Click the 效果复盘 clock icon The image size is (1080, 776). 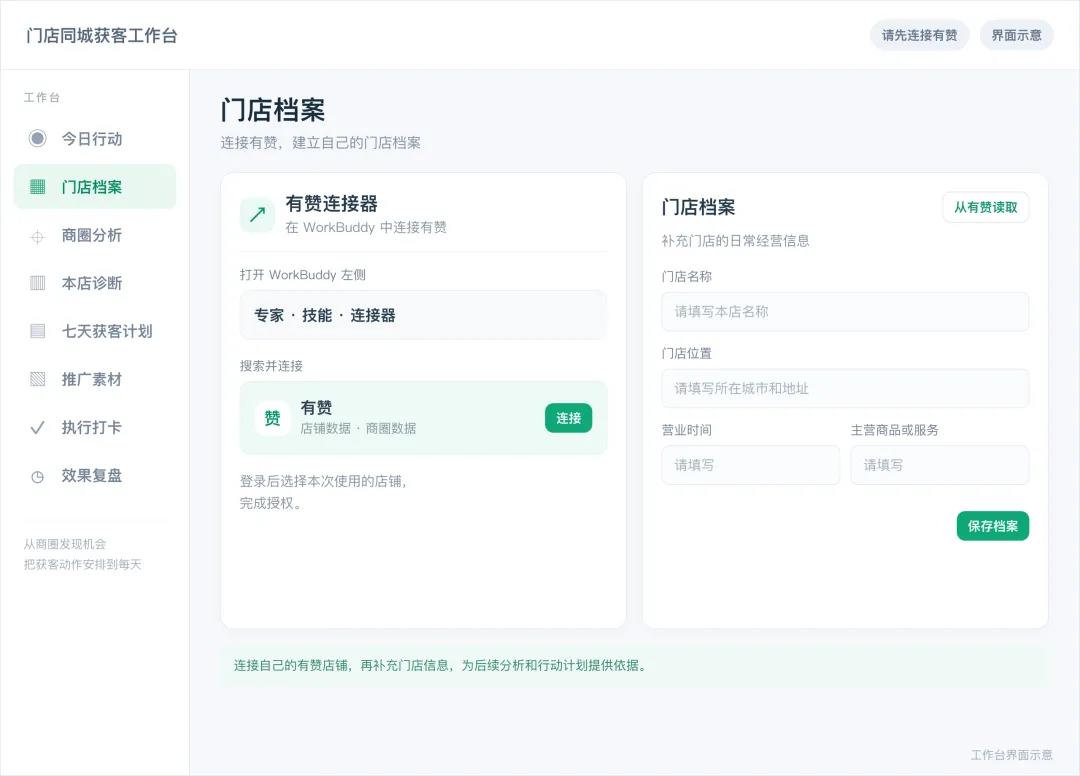pyautogui.click(x=38, y=476)
